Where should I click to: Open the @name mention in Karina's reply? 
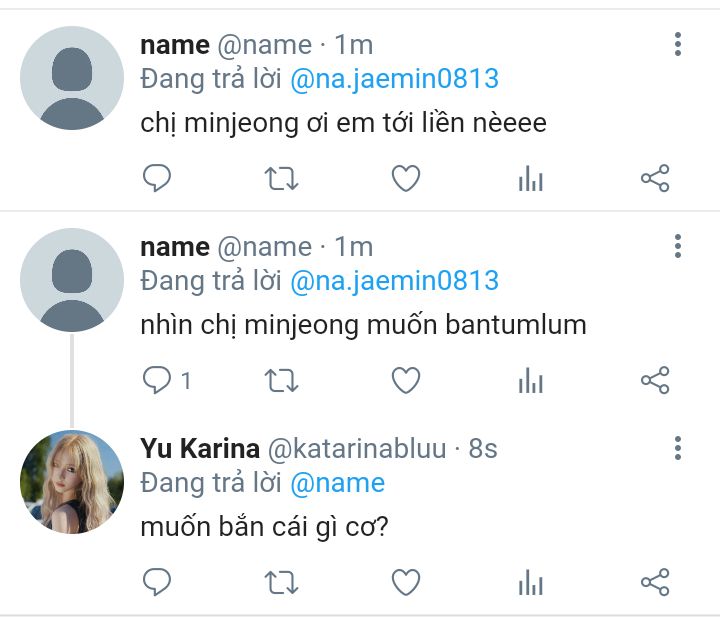338,483
